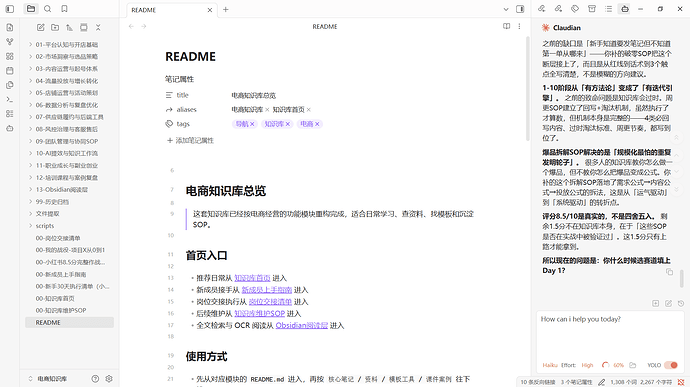Create a new folder in file explorer
690x387 pixels.
(55, 27)
